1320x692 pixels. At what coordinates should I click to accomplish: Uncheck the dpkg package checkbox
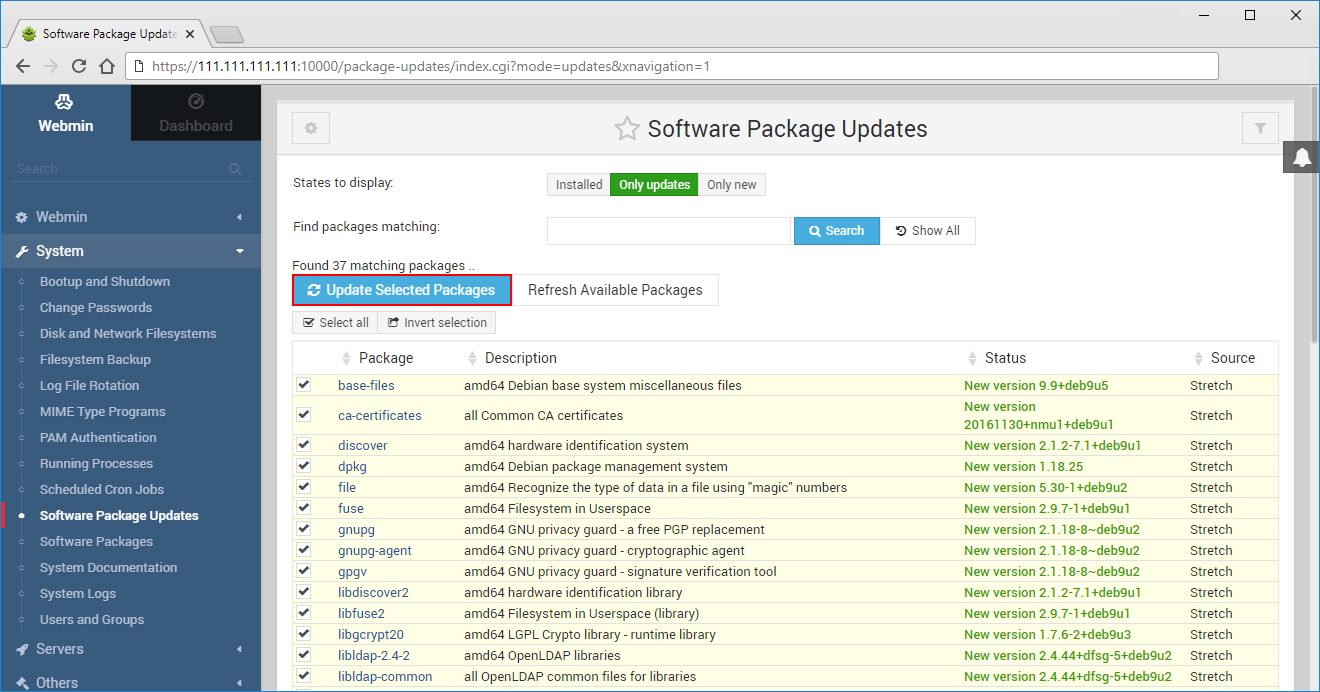pyautogui.click(x=304, y=466)
